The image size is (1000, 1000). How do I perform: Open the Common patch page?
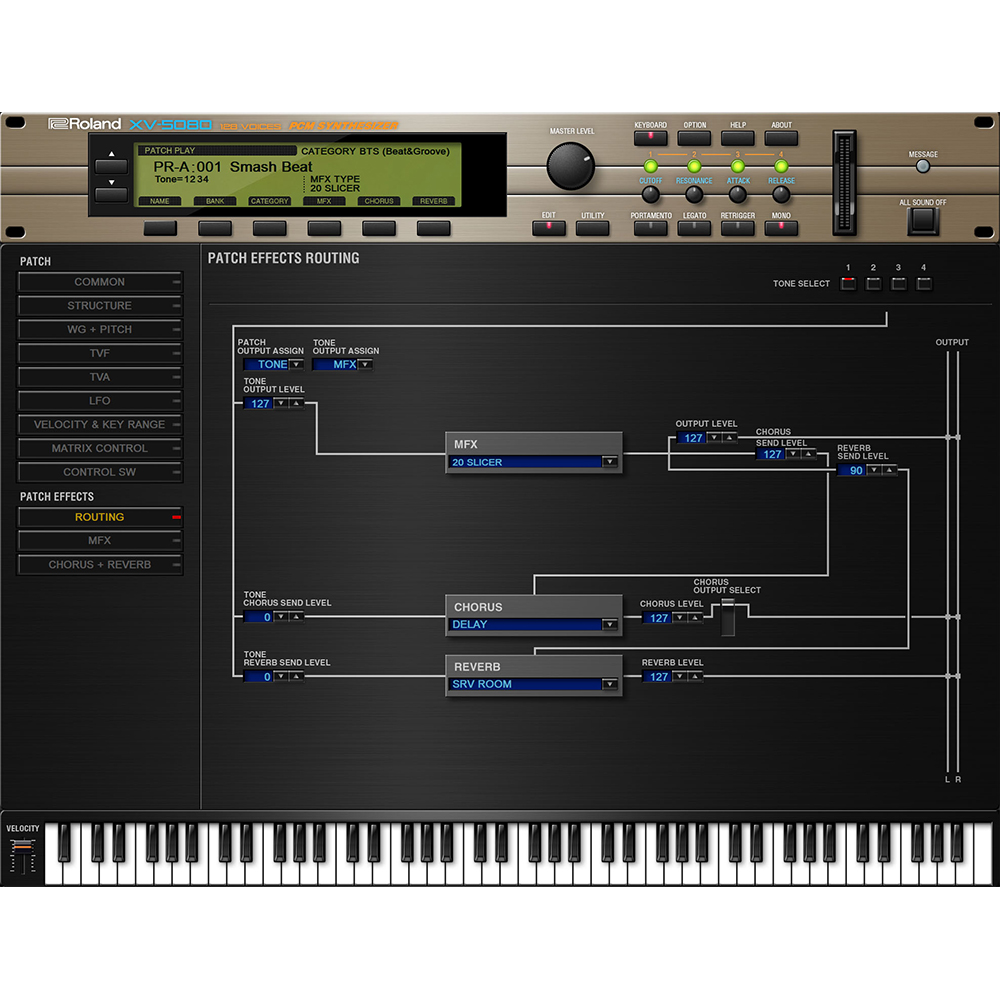[x=100, y=282]
